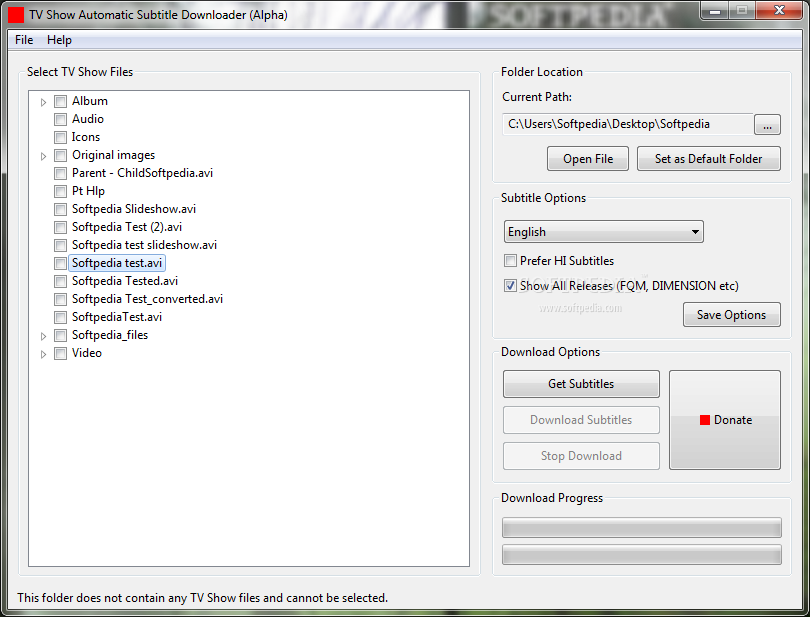The height and width of the screenshot is (617, 810).
Task: Click the Open File button
Action: (x=588, y=159)
